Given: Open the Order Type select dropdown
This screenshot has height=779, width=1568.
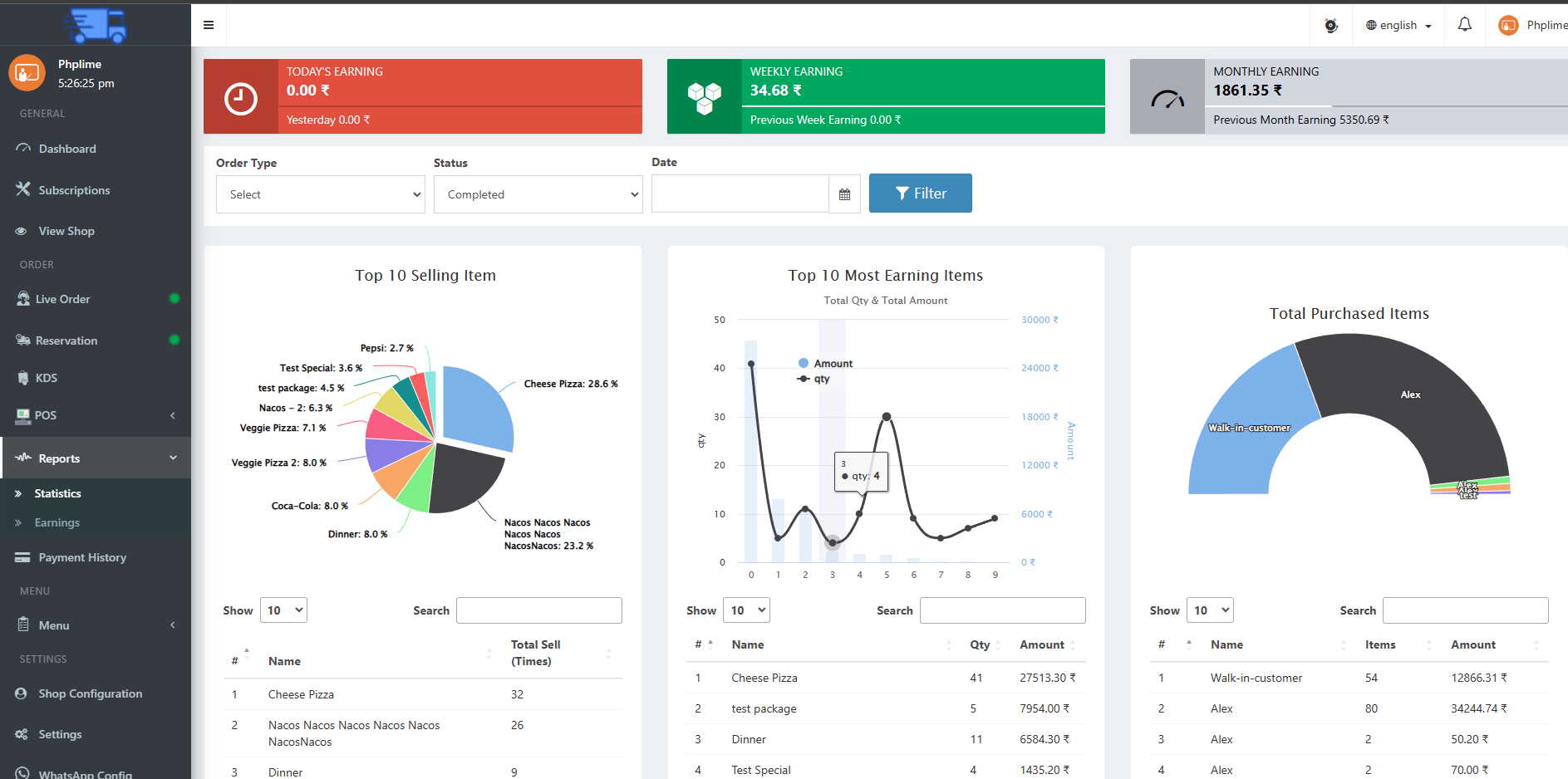Looking at the screenshot, I should 321,194.
